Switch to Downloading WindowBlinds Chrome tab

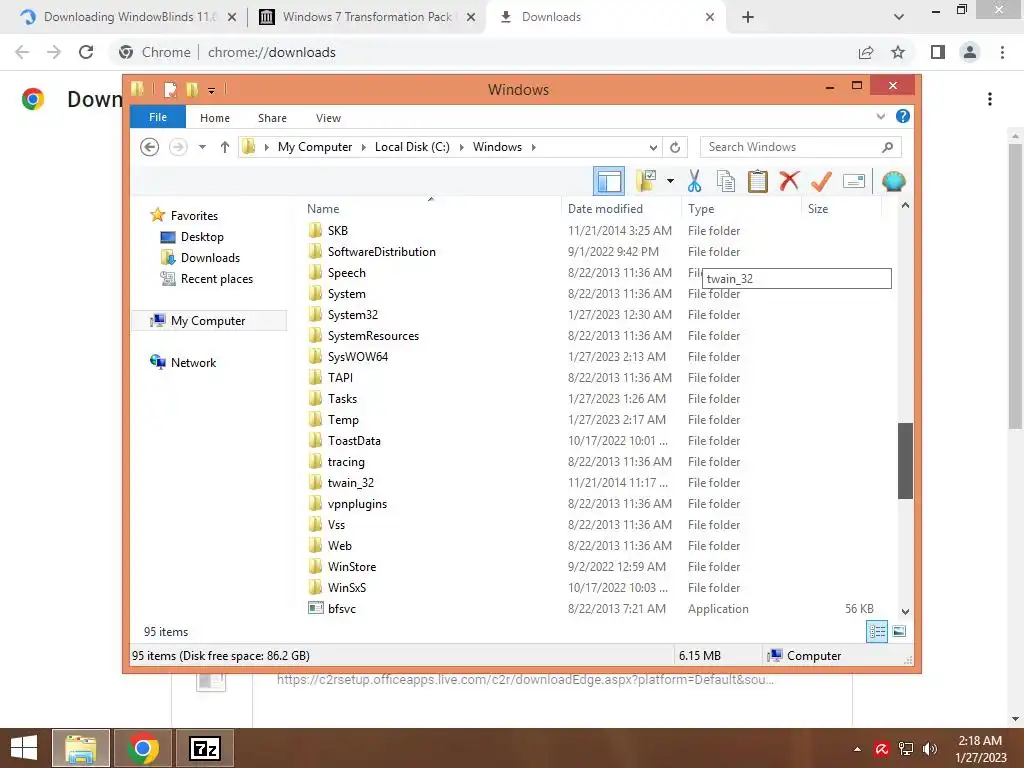pyautogui.click(x=128, y=17)
